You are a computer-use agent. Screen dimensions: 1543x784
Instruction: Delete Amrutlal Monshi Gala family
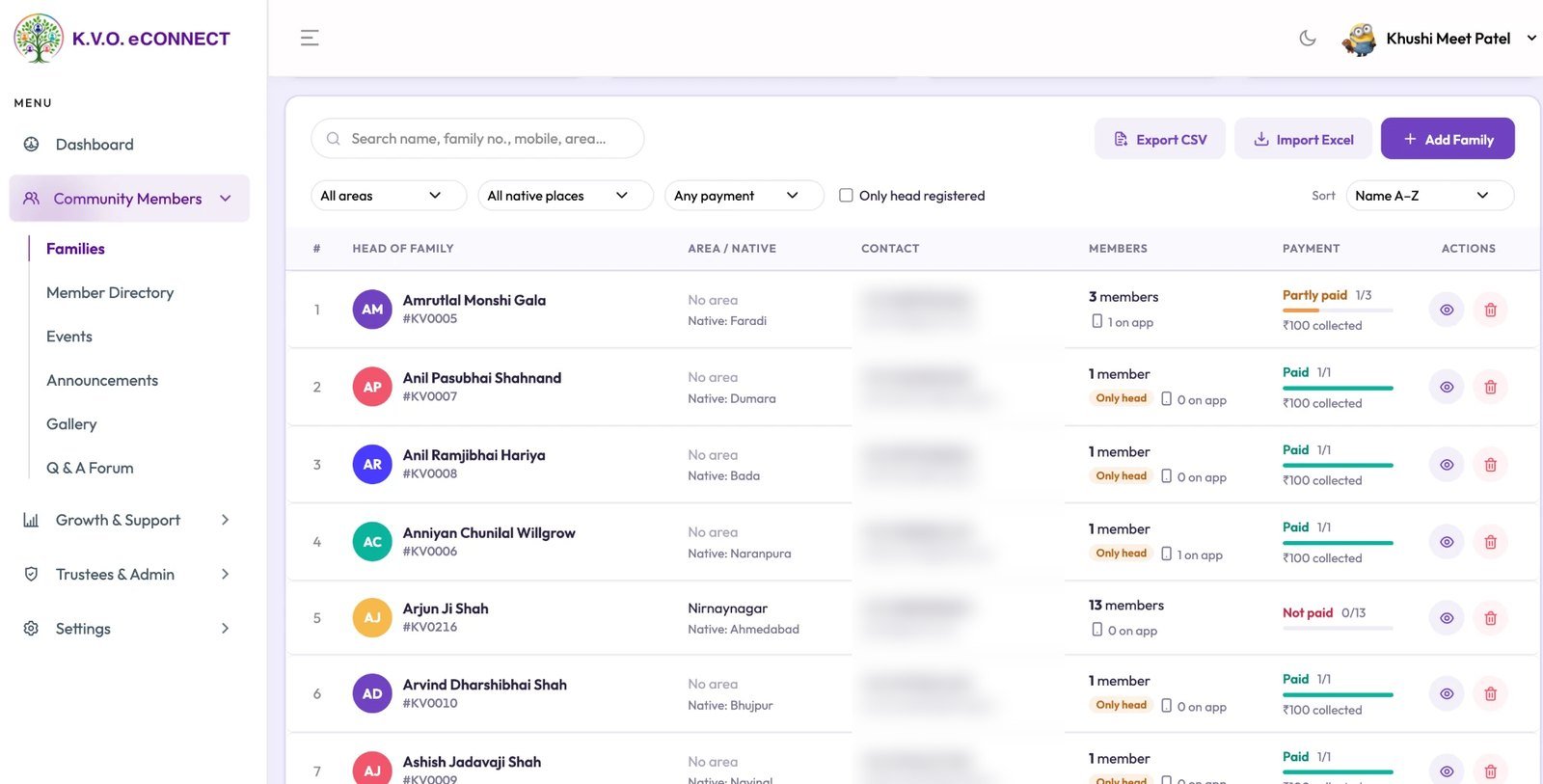1490,310
